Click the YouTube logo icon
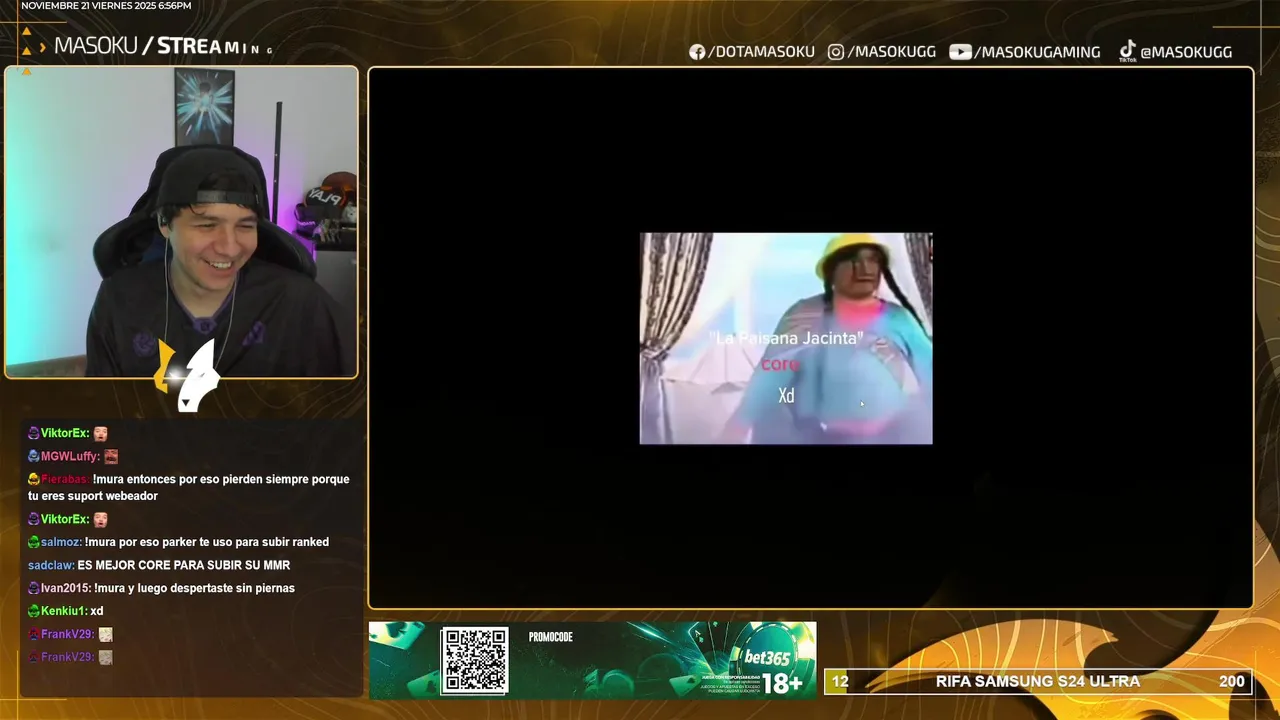The height and width of the screenshot is (720, 1280). [960, 52]
